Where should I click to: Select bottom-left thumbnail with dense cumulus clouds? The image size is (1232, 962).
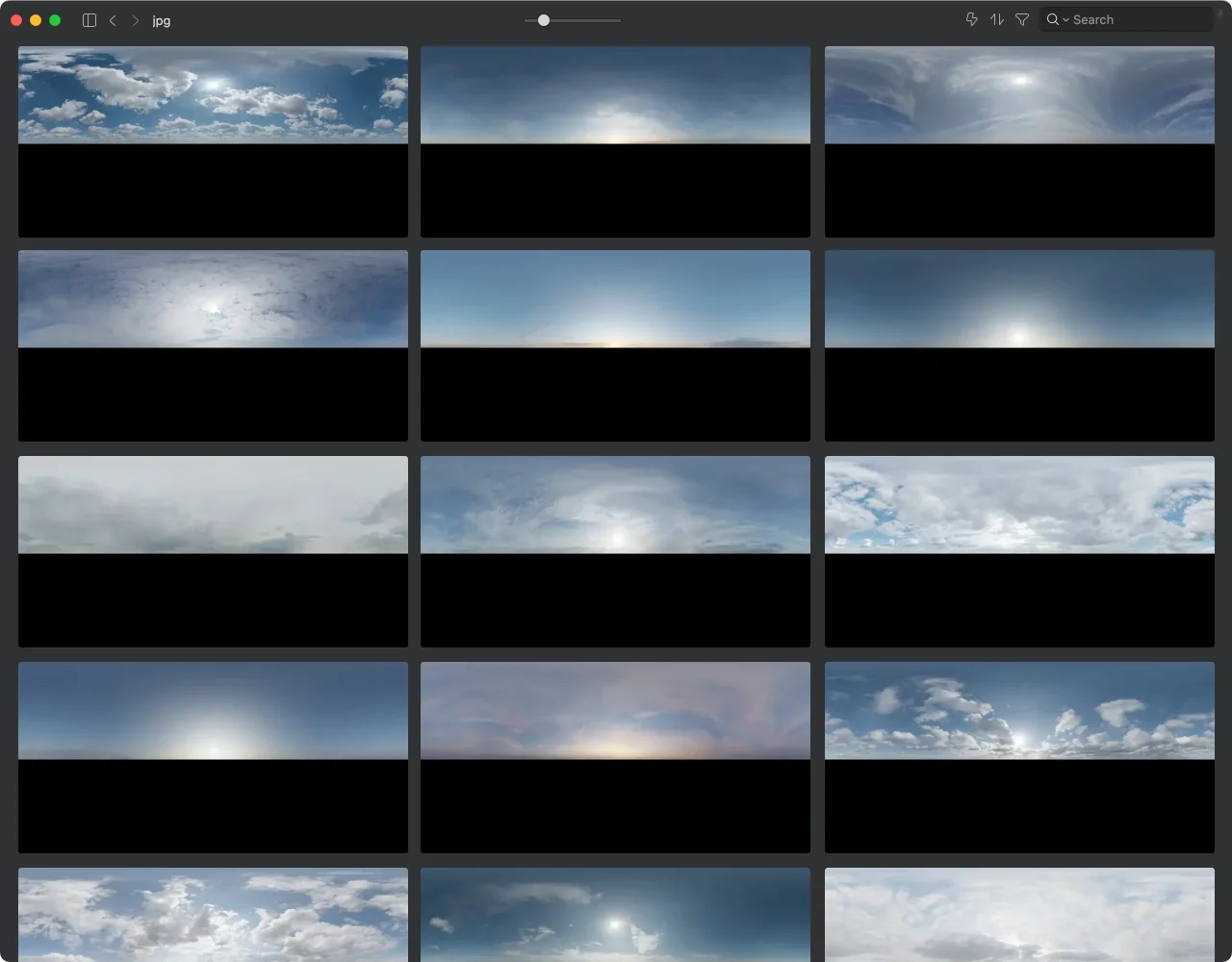(213, 915)
